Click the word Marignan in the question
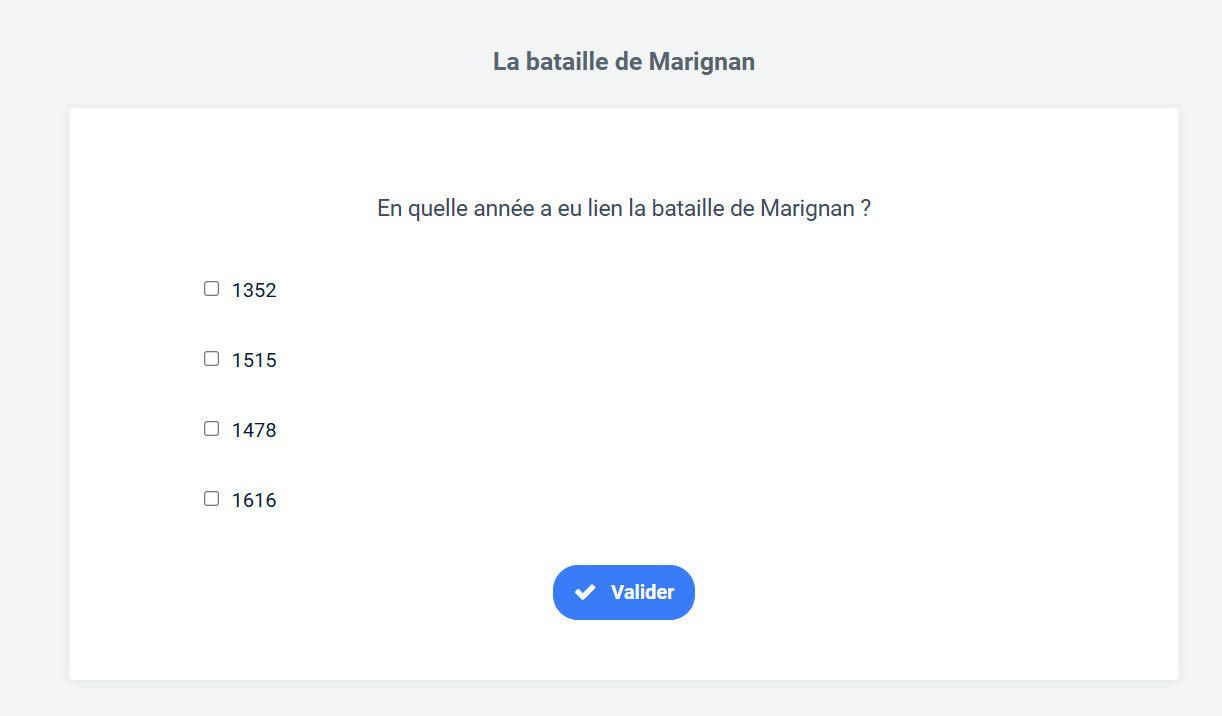1222x716 pixels. (807, 209)
